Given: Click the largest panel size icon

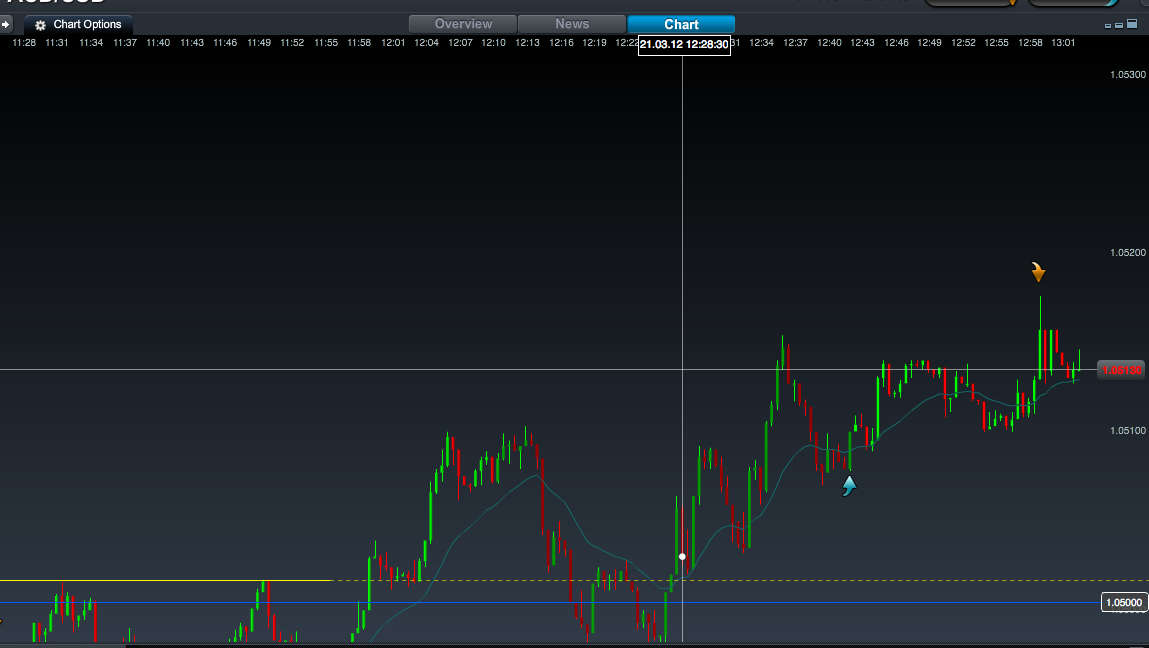Looking at the screenshot, I should (x=1132, y=23).
